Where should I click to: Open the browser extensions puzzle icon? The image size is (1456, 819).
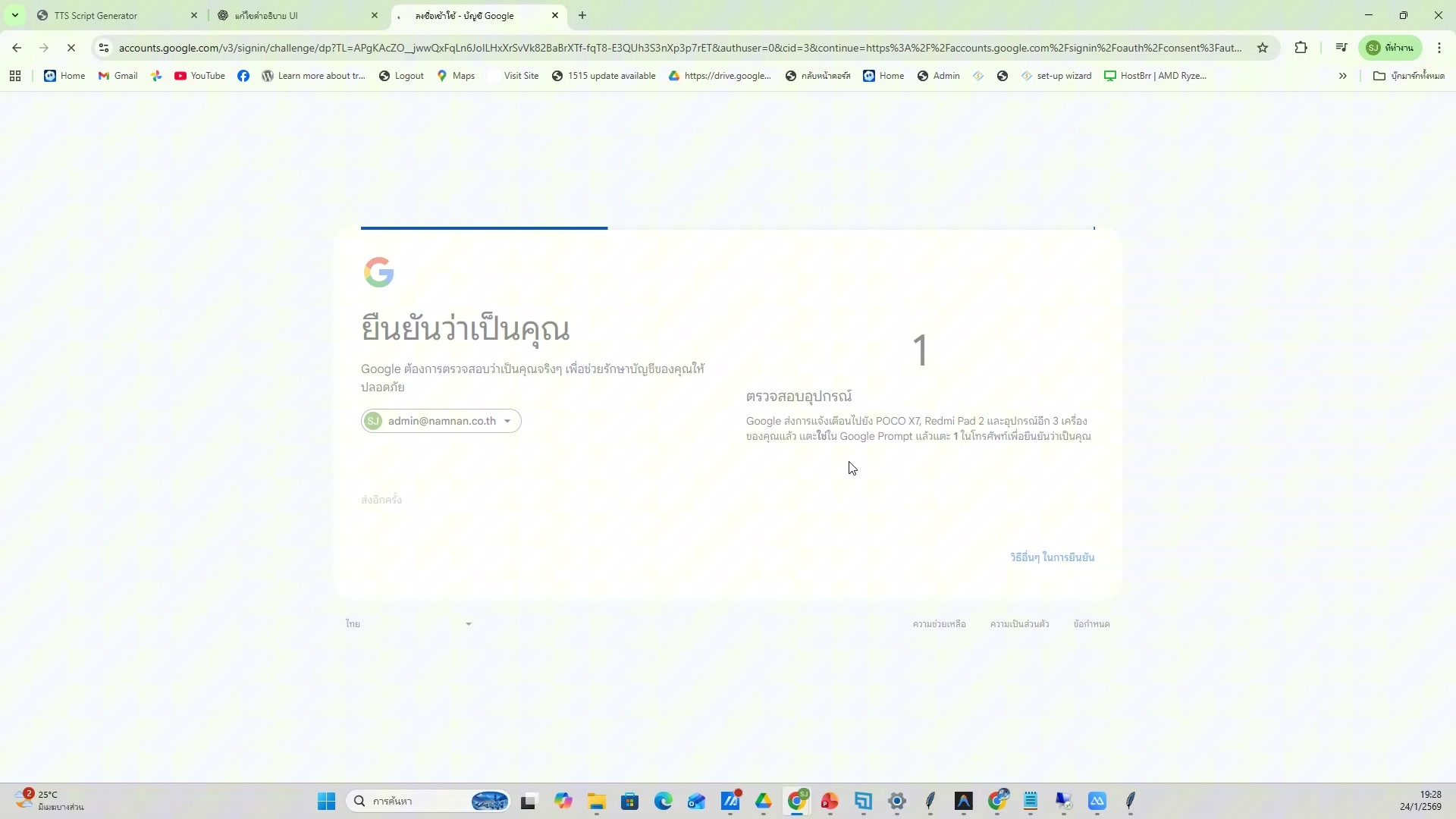click(1301, 47)
